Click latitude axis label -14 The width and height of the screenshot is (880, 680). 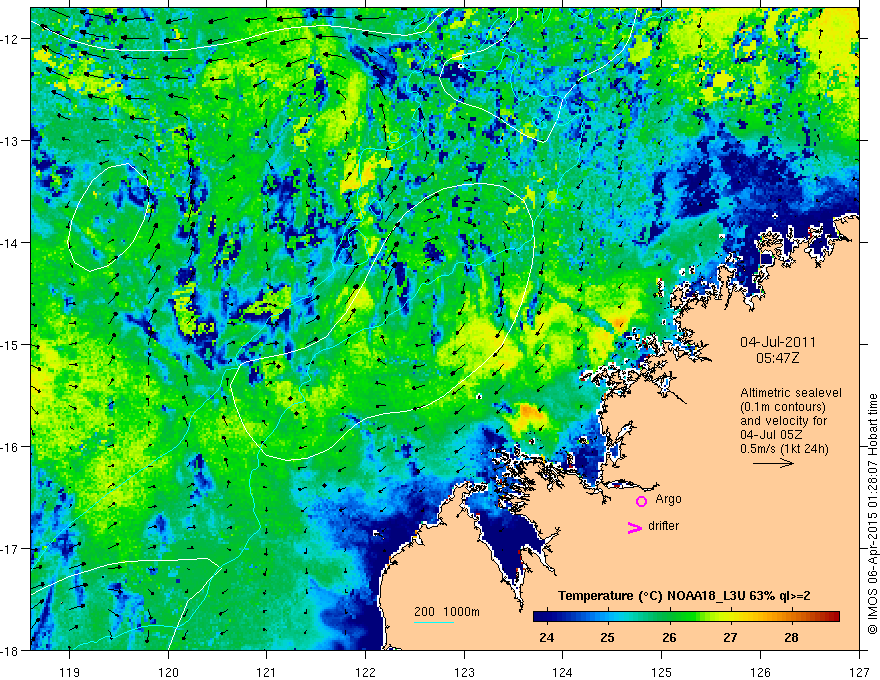10,243
